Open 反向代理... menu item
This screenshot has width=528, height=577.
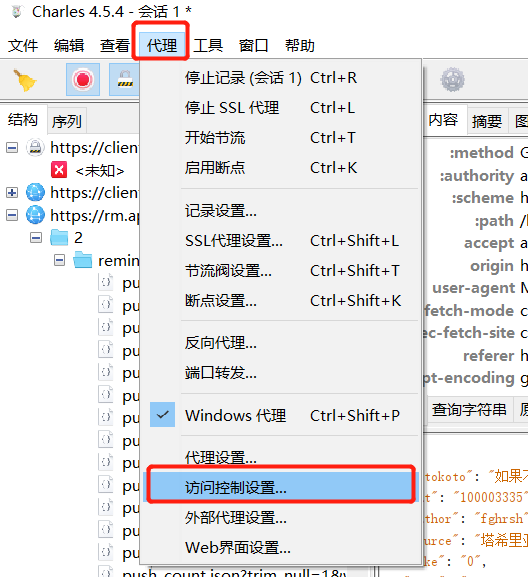coord(280,343)
